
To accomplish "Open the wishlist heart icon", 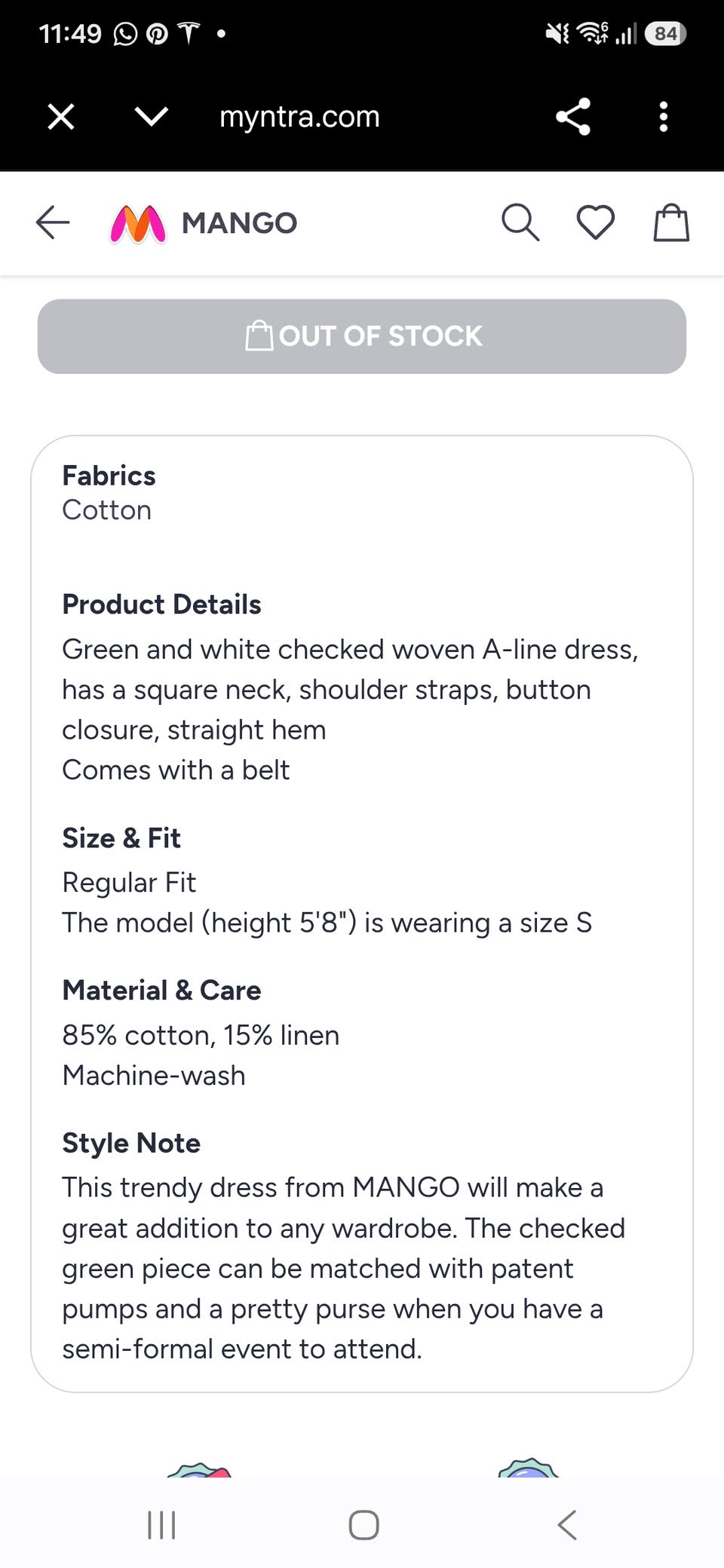I will click(596, 223).
